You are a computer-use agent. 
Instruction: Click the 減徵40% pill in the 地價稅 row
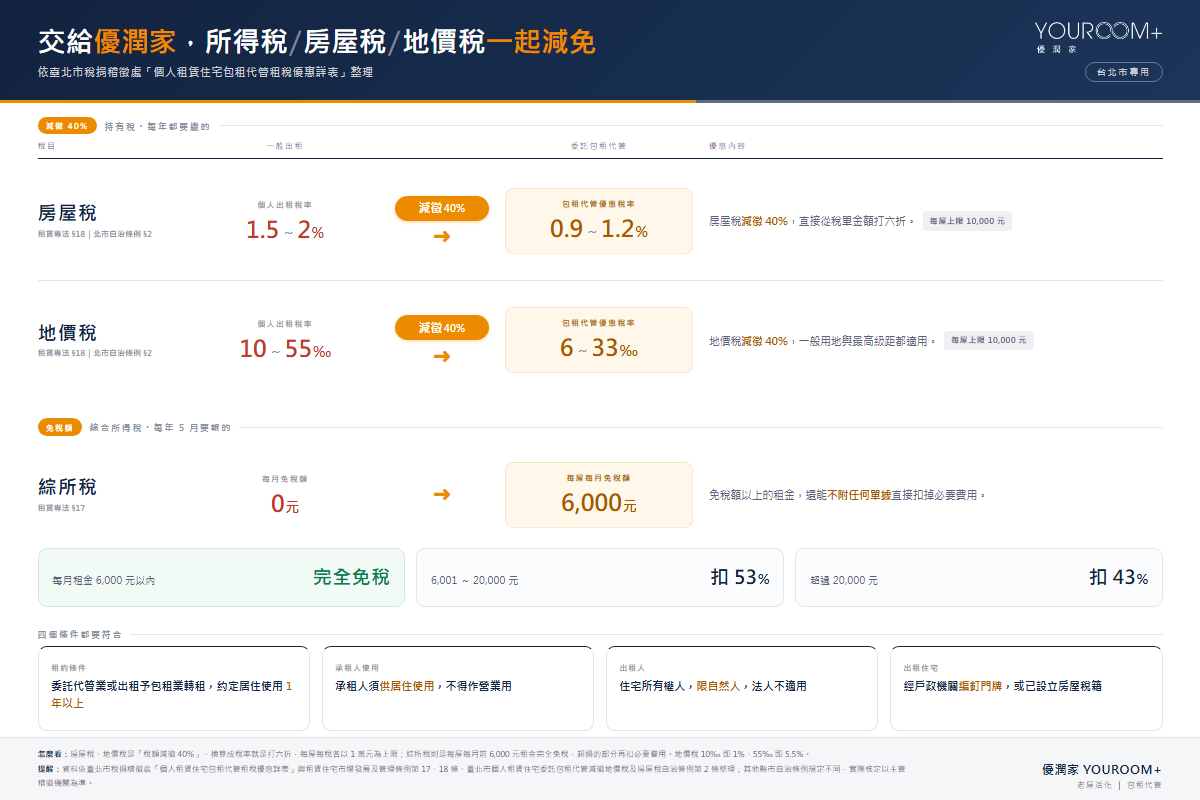pyautogui.click(x=442, y=328)
